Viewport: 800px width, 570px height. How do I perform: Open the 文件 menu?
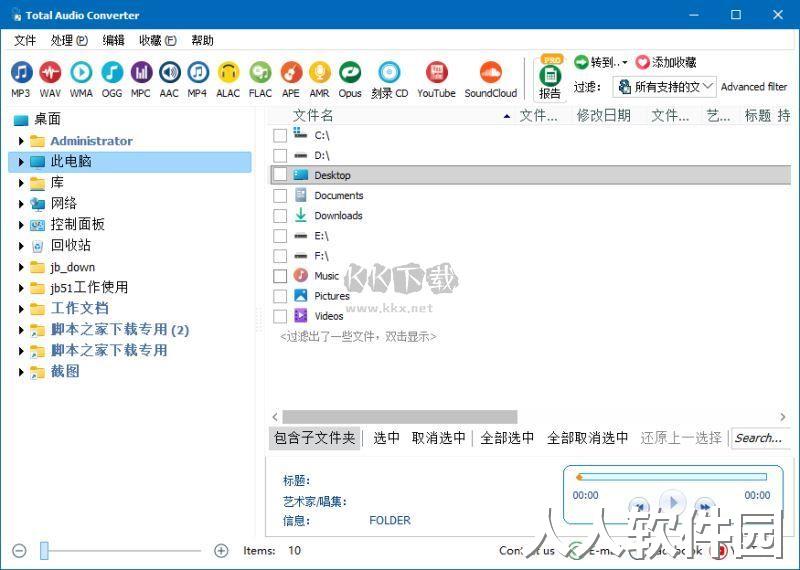pyautogui.click(x=25, y=40)
